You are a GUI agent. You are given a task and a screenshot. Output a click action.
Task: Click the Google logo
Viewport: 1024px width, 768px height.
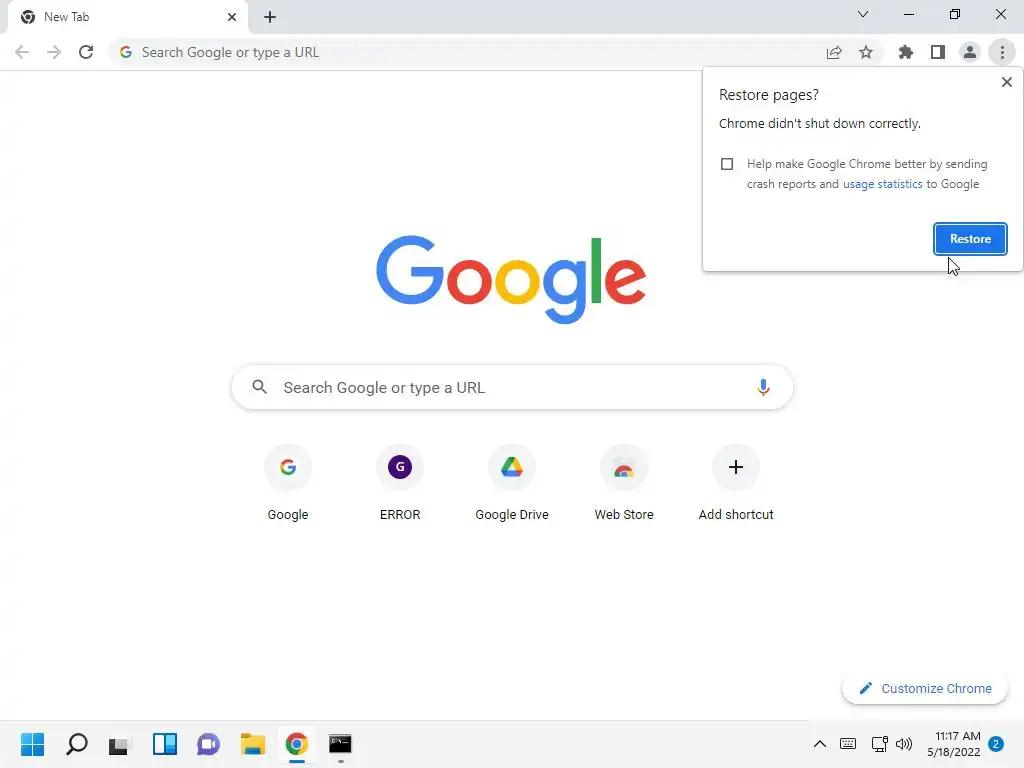point(511,280)
